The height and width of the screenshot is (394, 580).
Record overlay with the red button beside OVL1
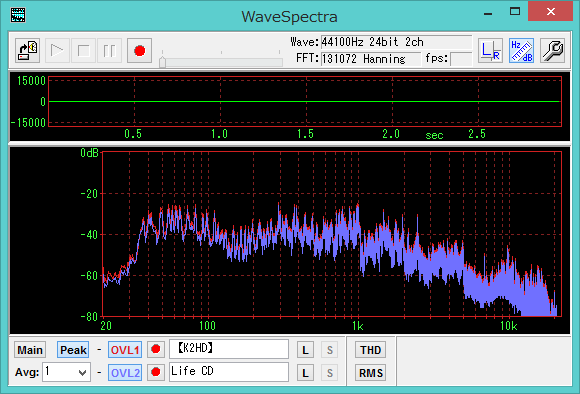[156, 349]
